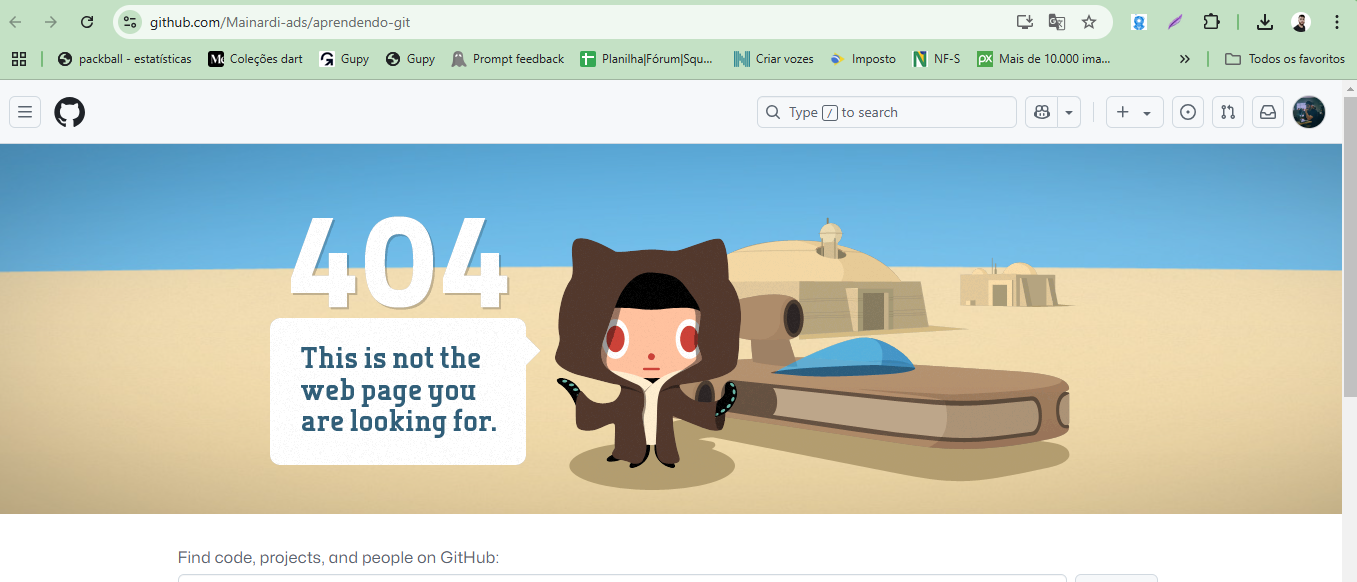
Task: Click the browser forward arrow
Action: point(51,22)
